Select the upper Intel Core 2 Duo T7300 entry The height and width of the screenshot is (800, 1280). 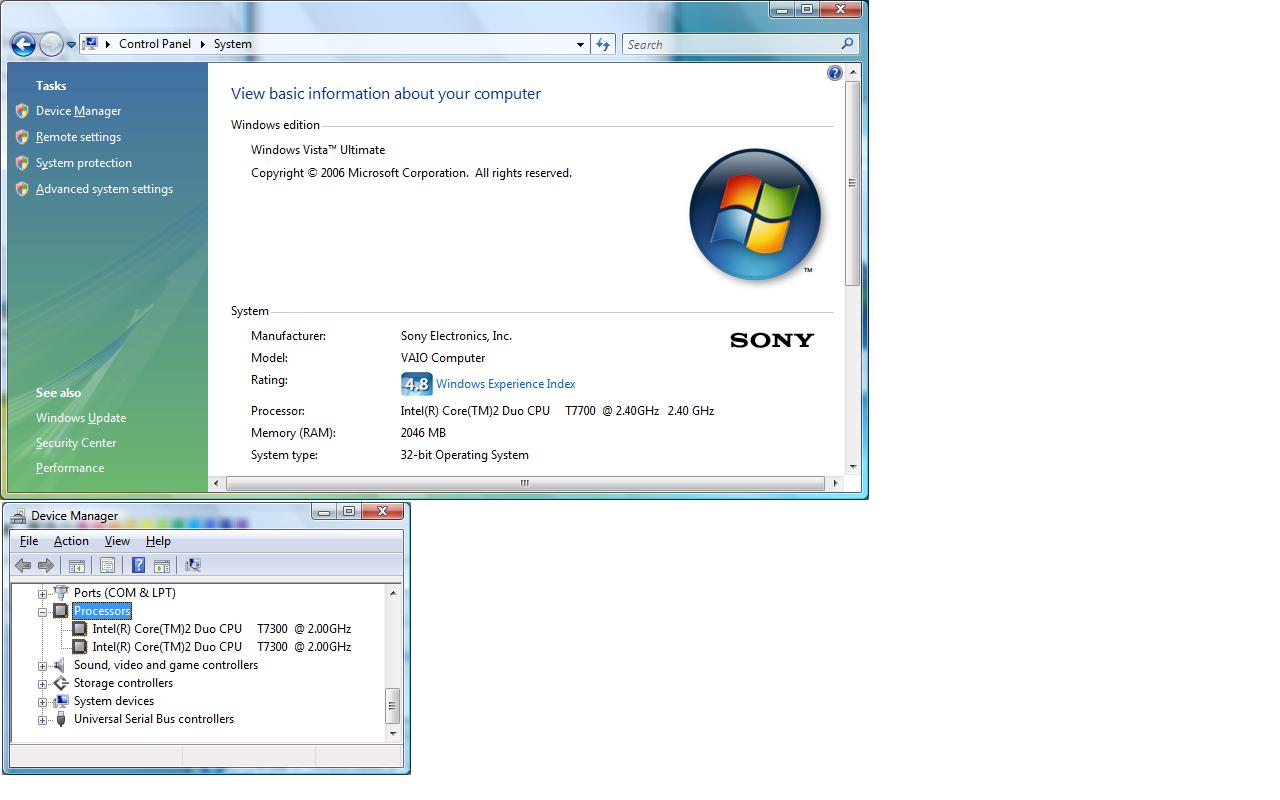[x=222, y=629]
